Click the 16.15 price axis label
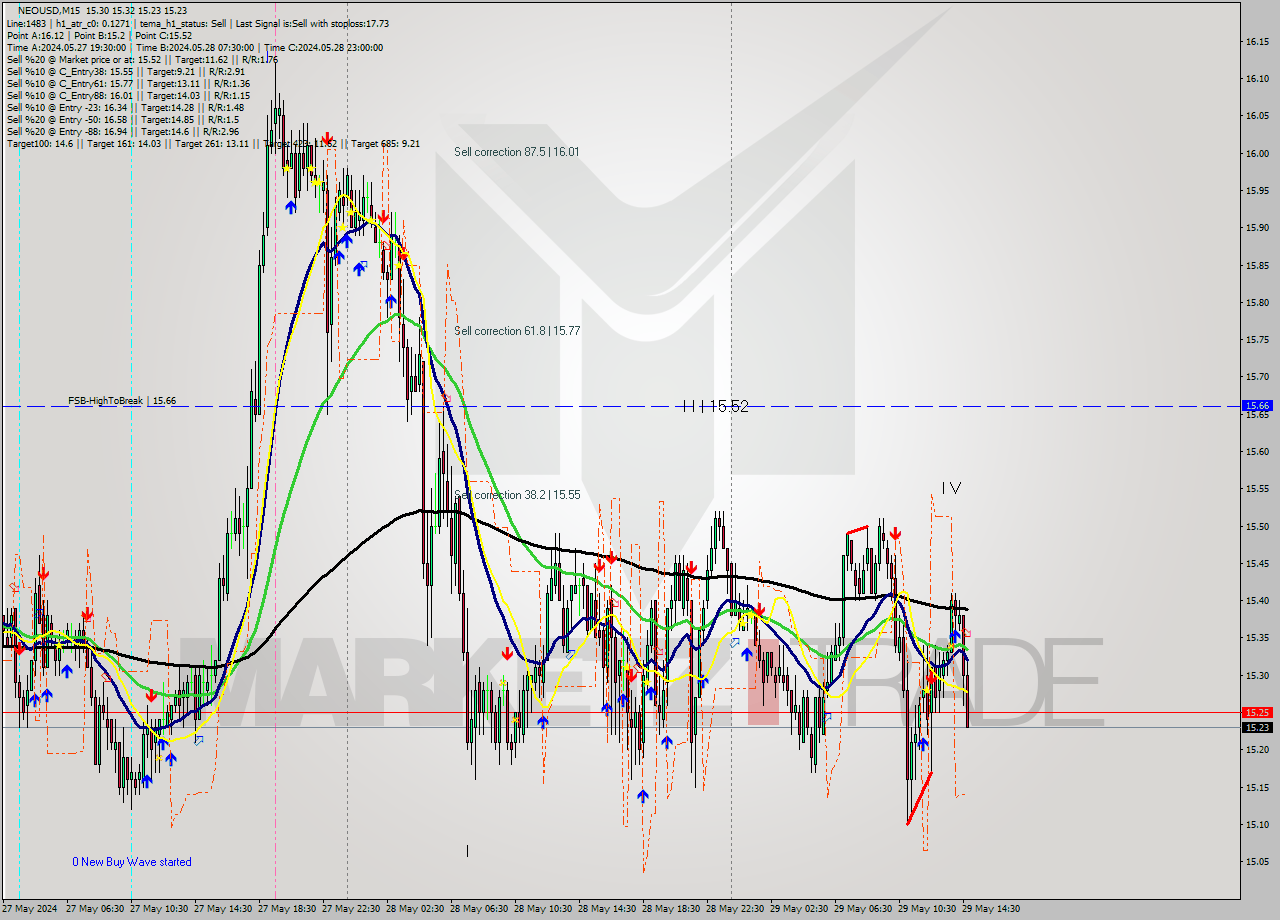Viewport: 1280px width, 920px height. click(1257, 41)
